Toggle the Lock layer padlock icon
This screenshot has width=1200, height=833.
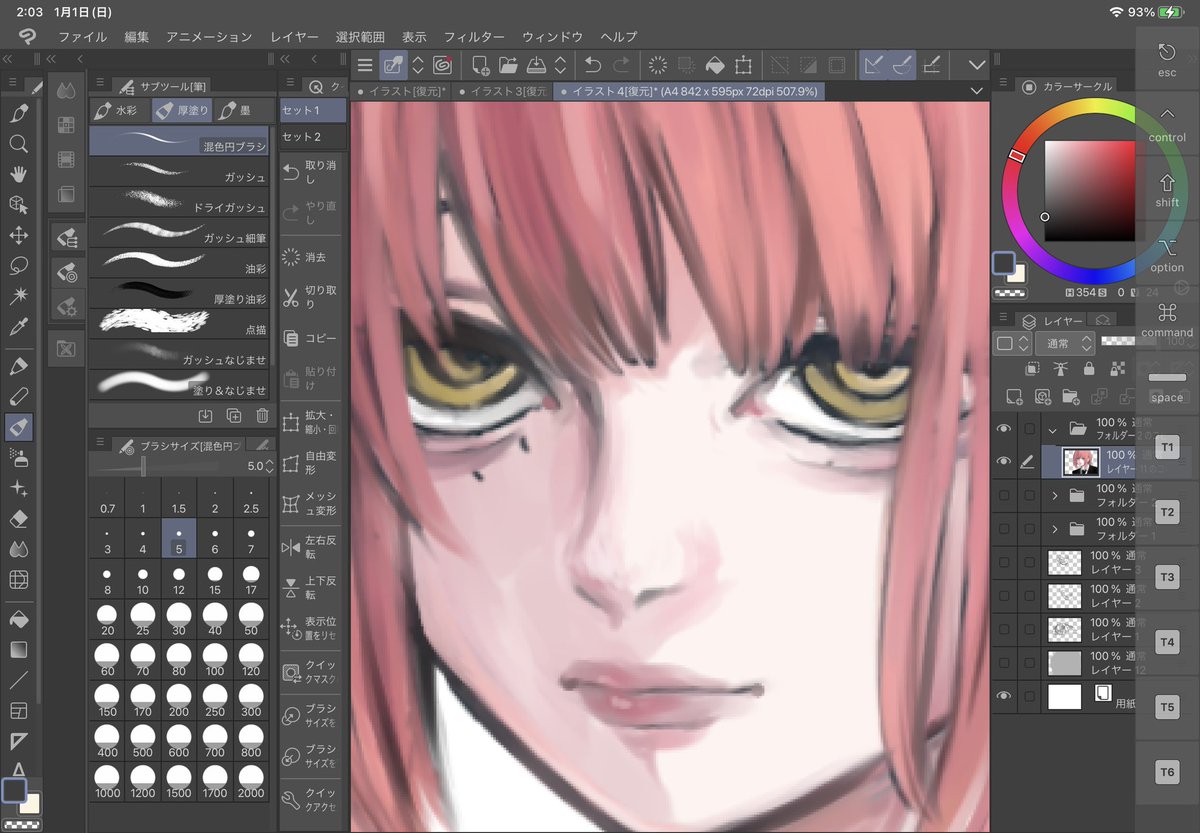1088,370
